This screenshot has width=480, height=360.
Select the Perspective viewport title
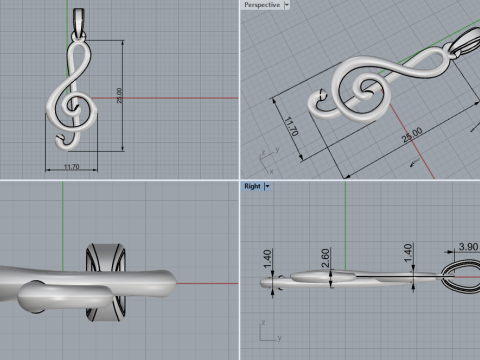pos(262,5)
